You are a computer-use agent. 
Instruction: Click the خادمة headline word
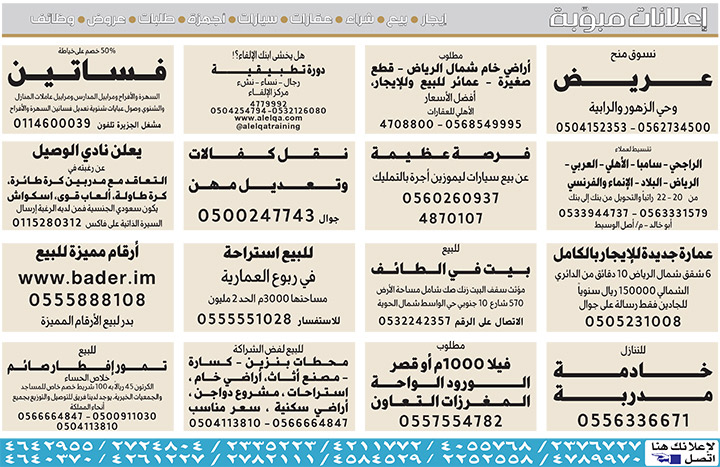[633, 370]
